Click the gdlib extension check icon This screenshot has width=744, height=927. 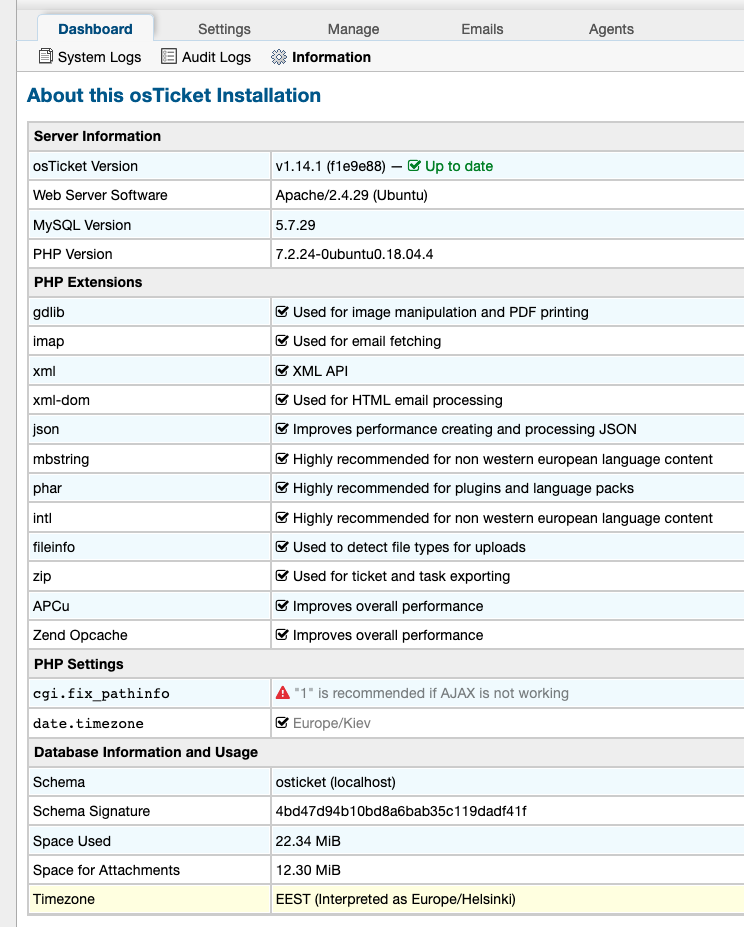click(x=282, y=312)
